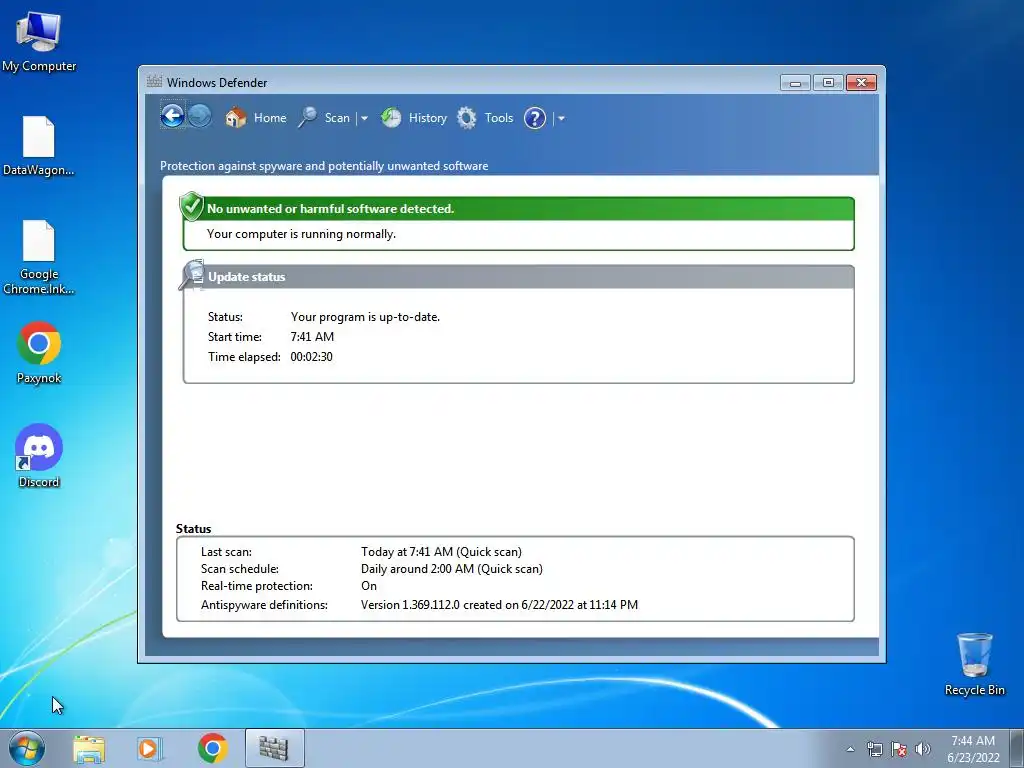The width and height of the screenshot is (1024, 768).
Task: Open Tools via the gear icon
Action: (x=466, y=118)
